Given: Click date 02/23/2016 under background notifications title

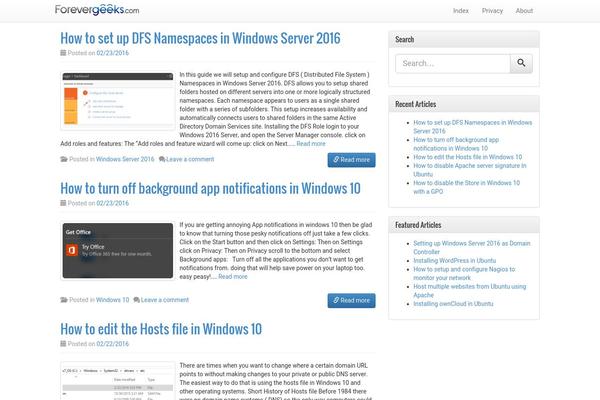Looking at the screenshot, I should [x=112, y=203].
